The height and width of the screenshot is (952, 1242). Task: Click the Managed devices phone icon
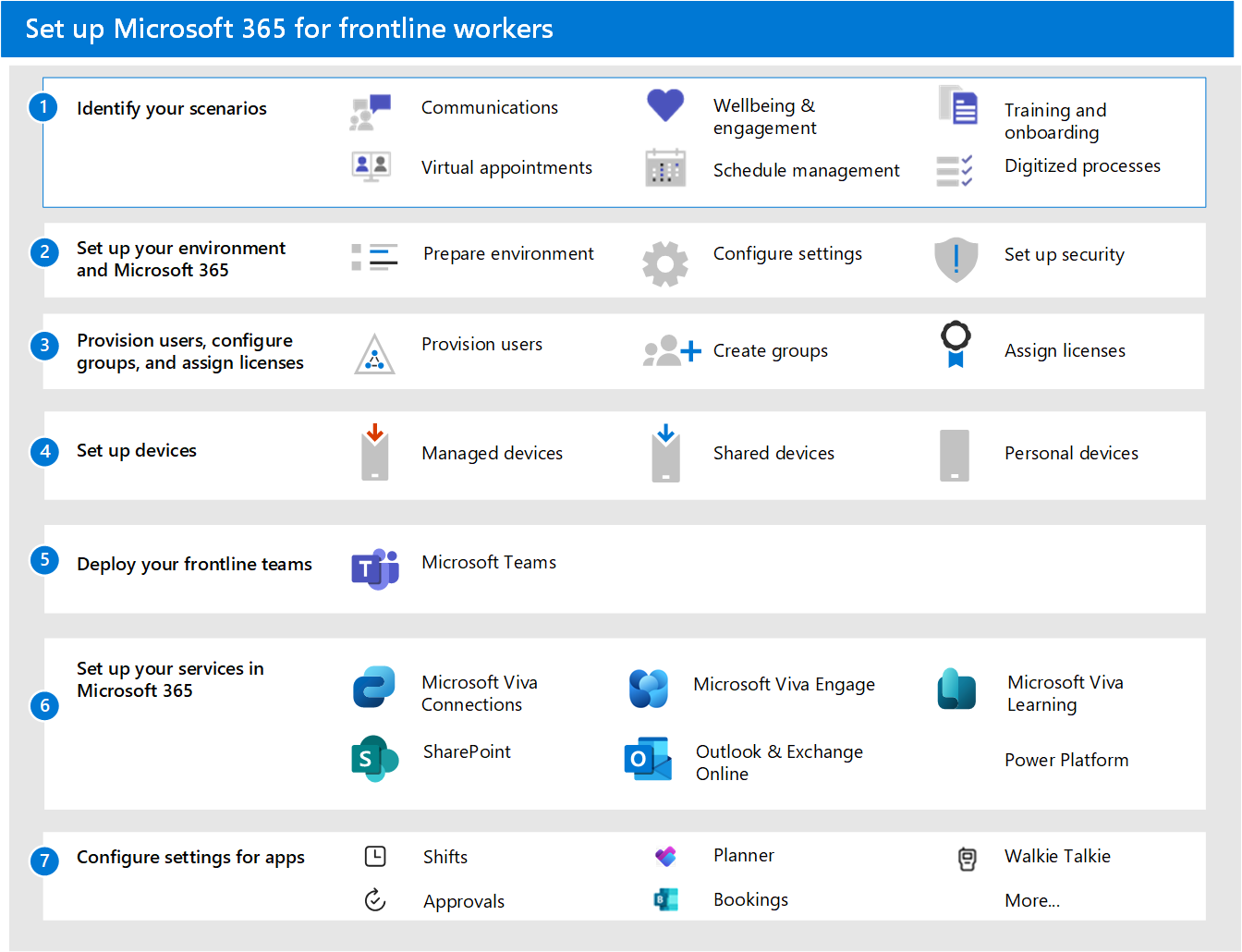(374, 453)
